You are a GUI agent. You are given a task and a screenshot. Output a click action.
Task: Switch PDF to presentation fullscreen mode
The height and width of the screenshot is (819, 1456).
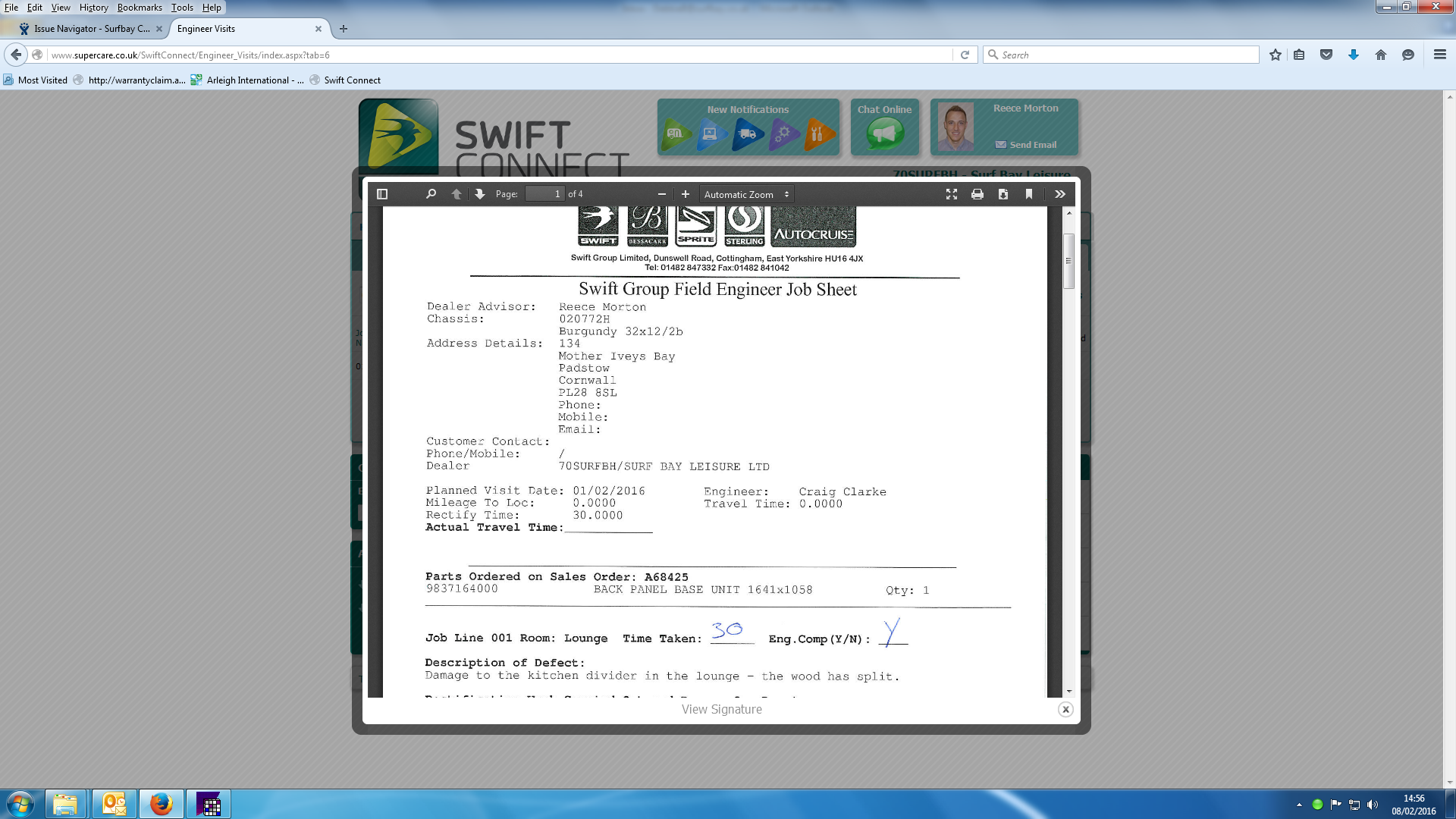952,194
